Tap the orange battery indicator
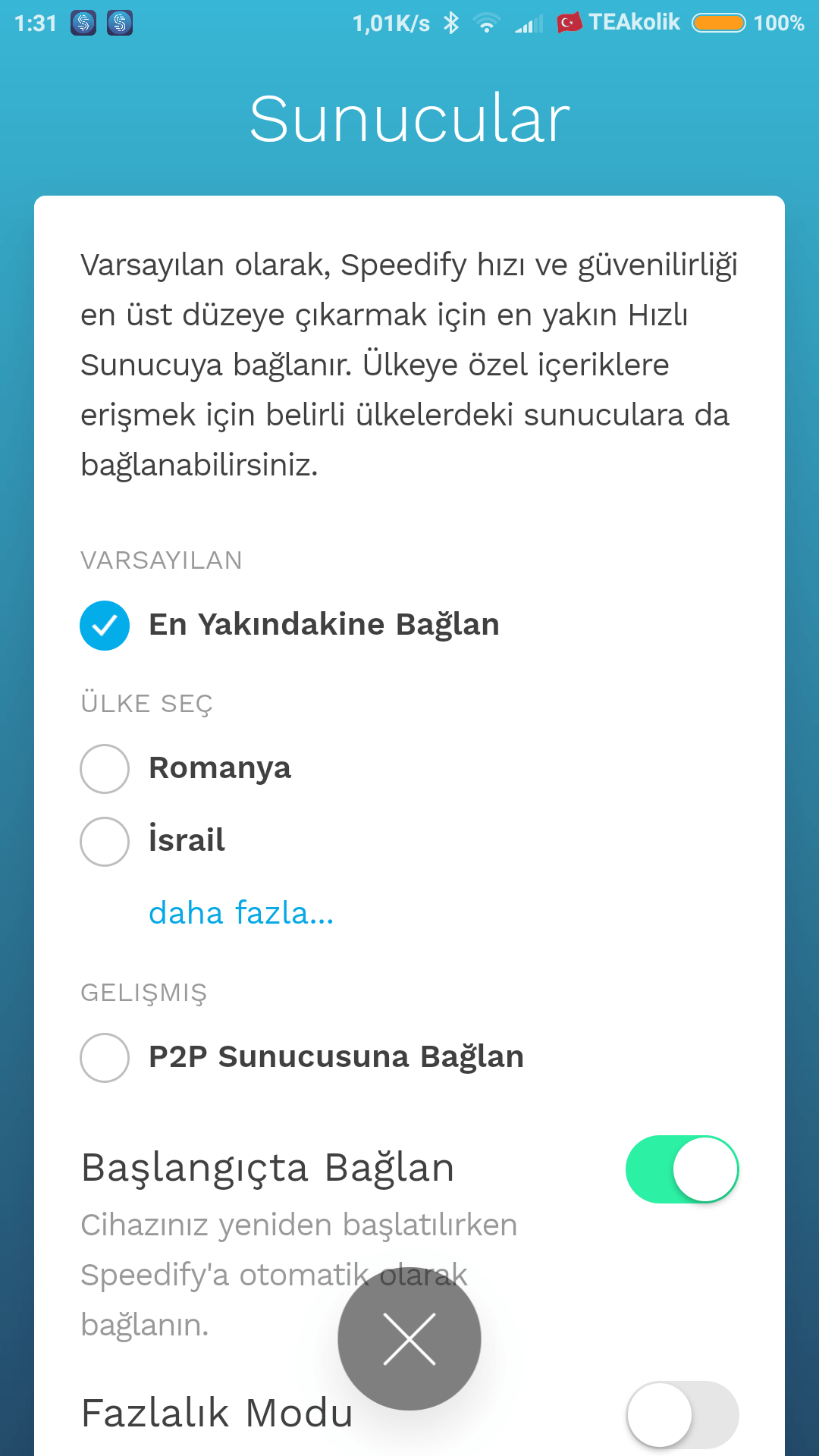The width and height of the screenshot is (819, 1456). click(718, 23)
